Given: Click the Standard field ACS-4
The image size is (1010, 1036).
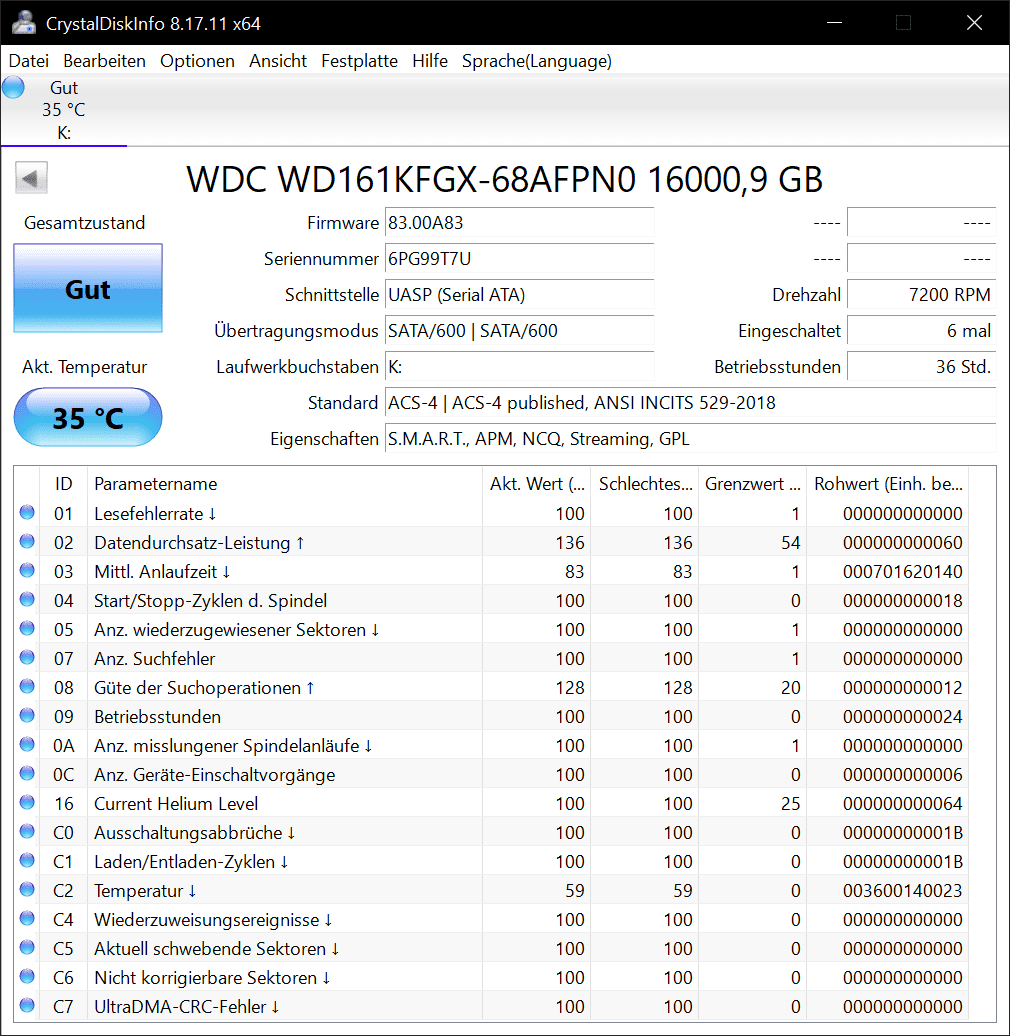Looking at the screenshot, I should point(690,402).
